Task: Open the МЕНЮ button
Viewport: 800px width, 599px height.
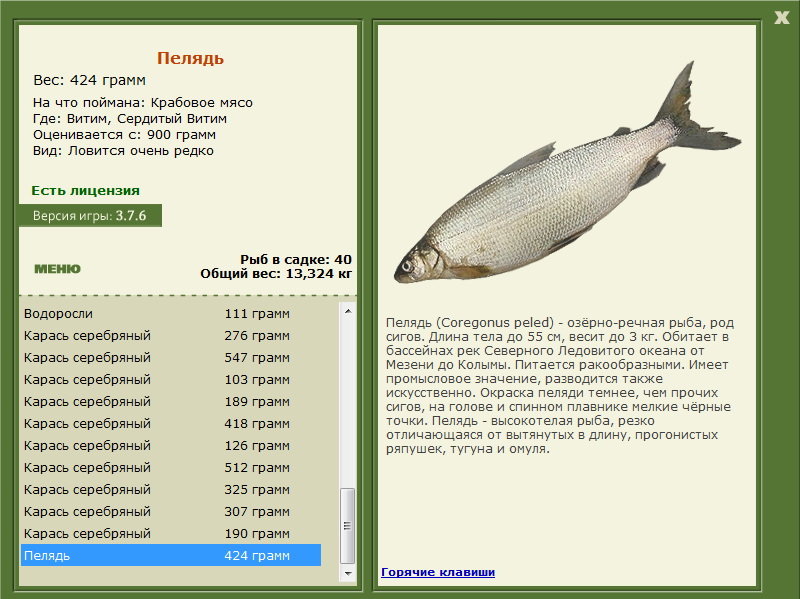Action: click(57, 269)
